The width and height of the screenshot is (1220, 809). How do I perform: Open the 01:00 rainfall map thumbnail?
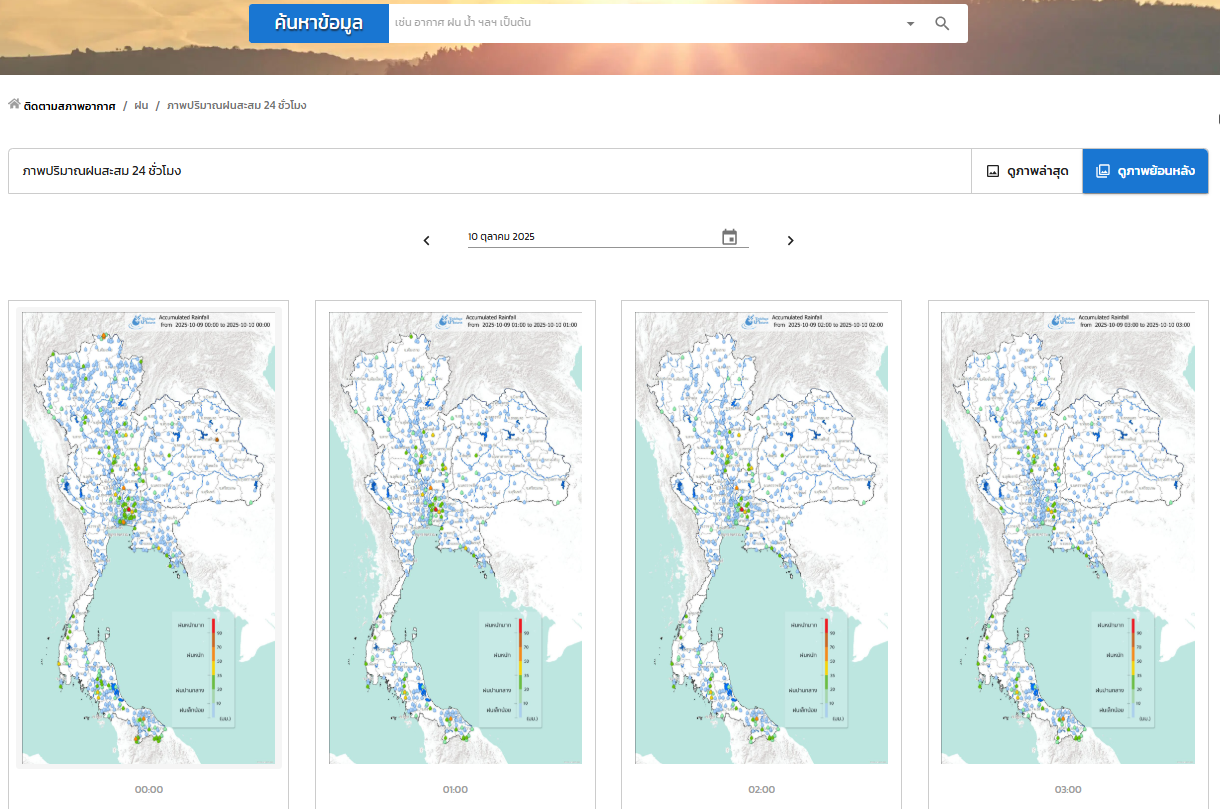tap(455, 539)
